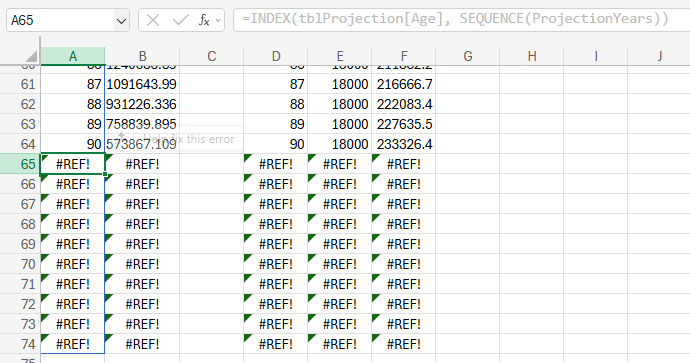Select column G header

468,56
